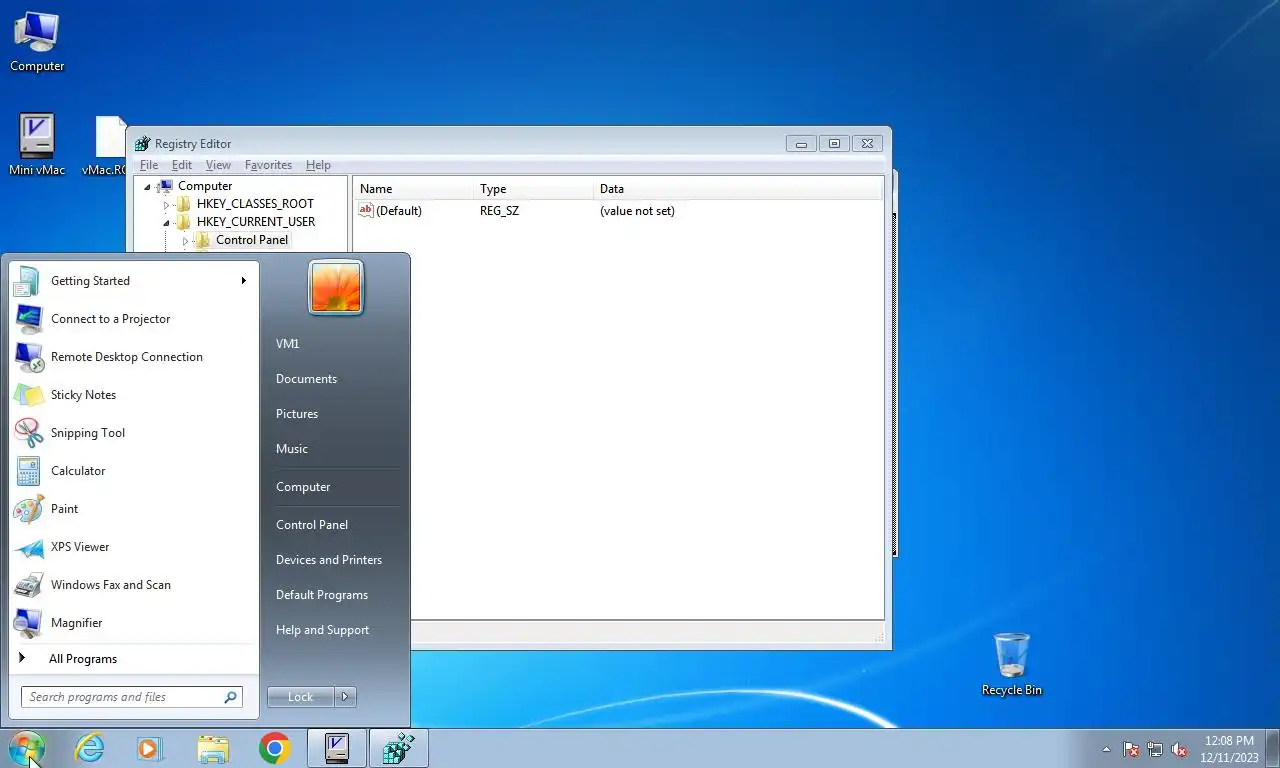
Task: Collapse HKEY_CURRENT_USER tree node
Action: tap(166, 223)
